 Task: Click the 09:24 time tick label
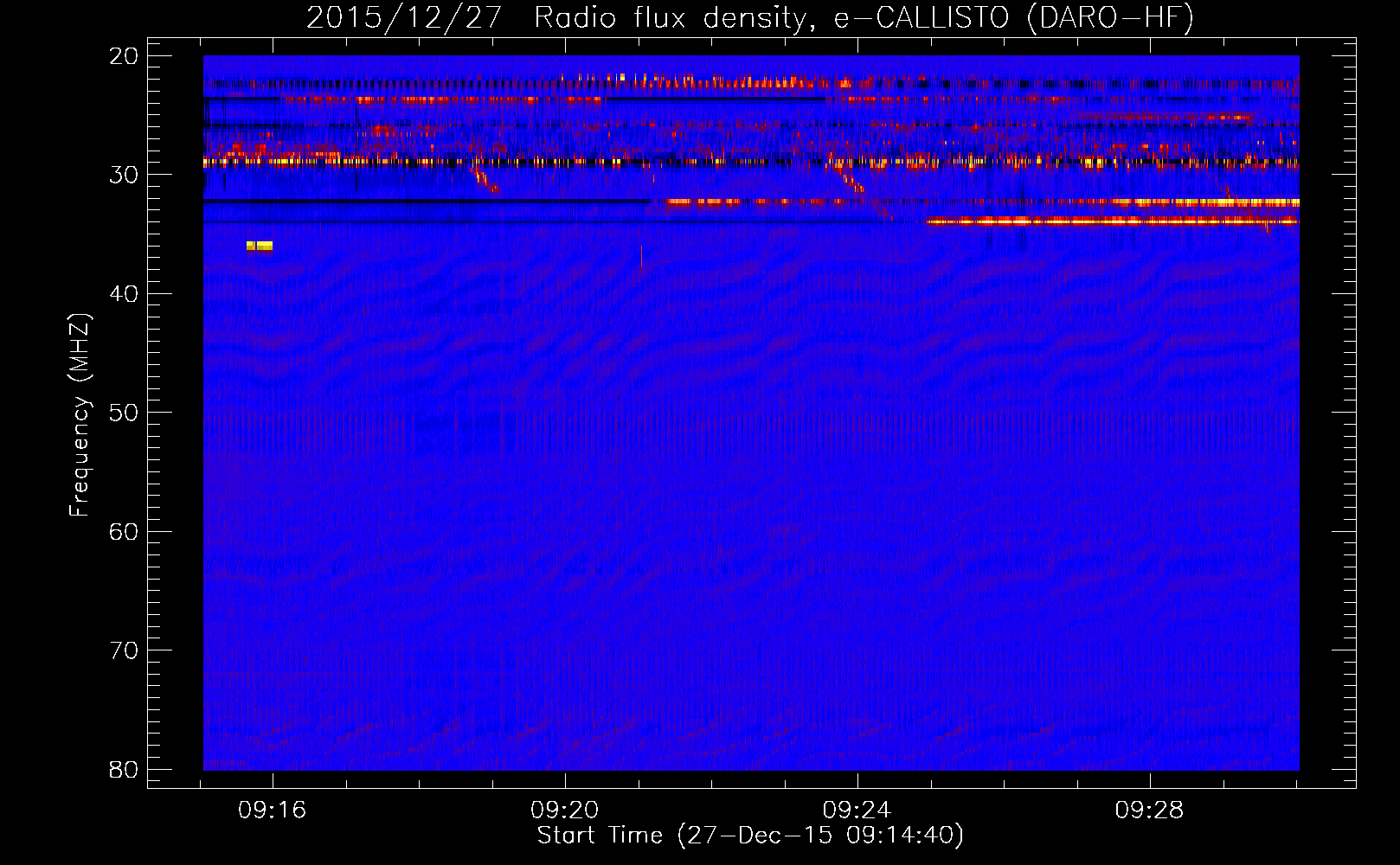click(857, 811)
